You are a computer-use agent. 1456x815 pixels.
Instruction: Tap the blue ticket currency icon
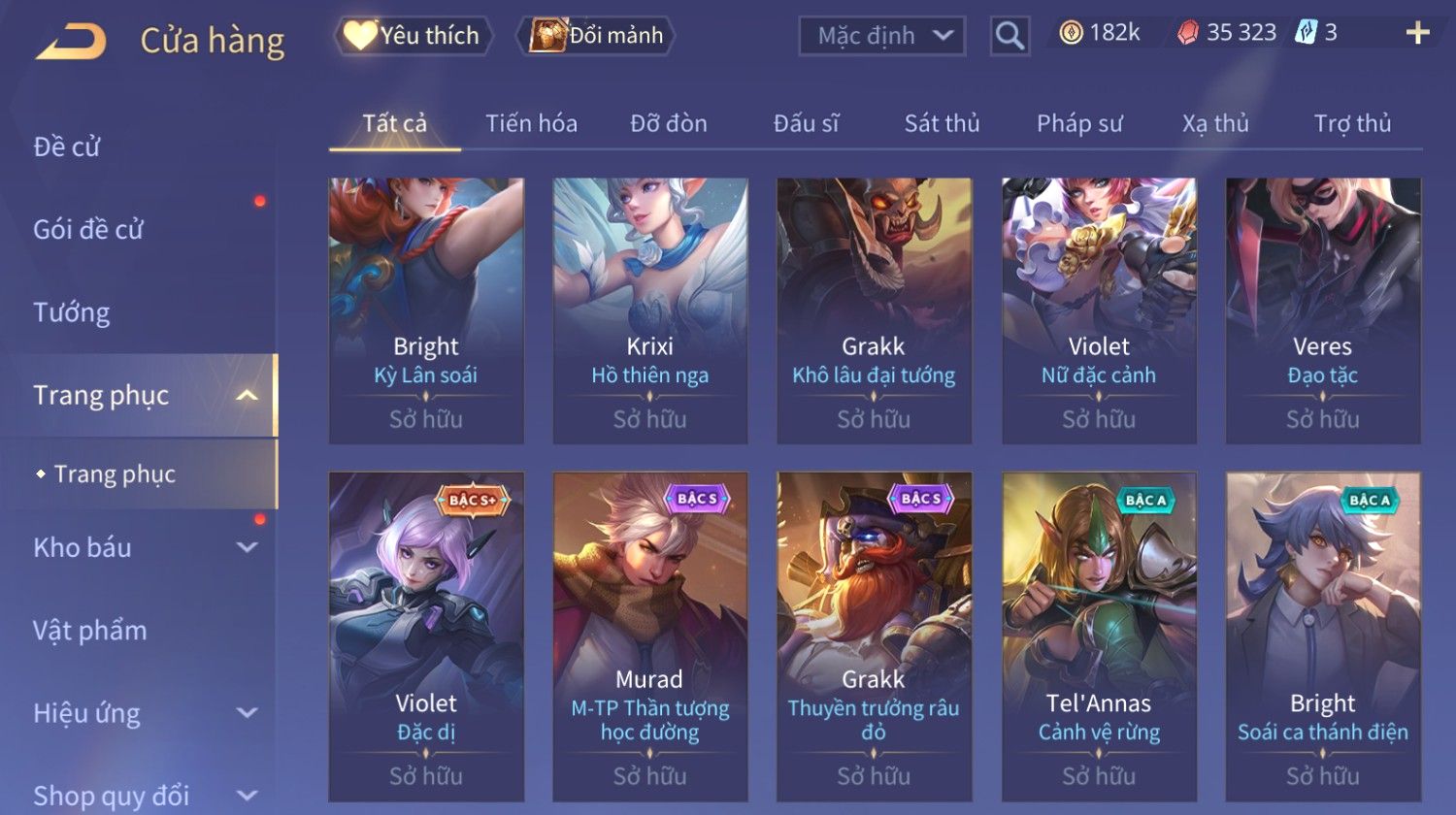1306,33
